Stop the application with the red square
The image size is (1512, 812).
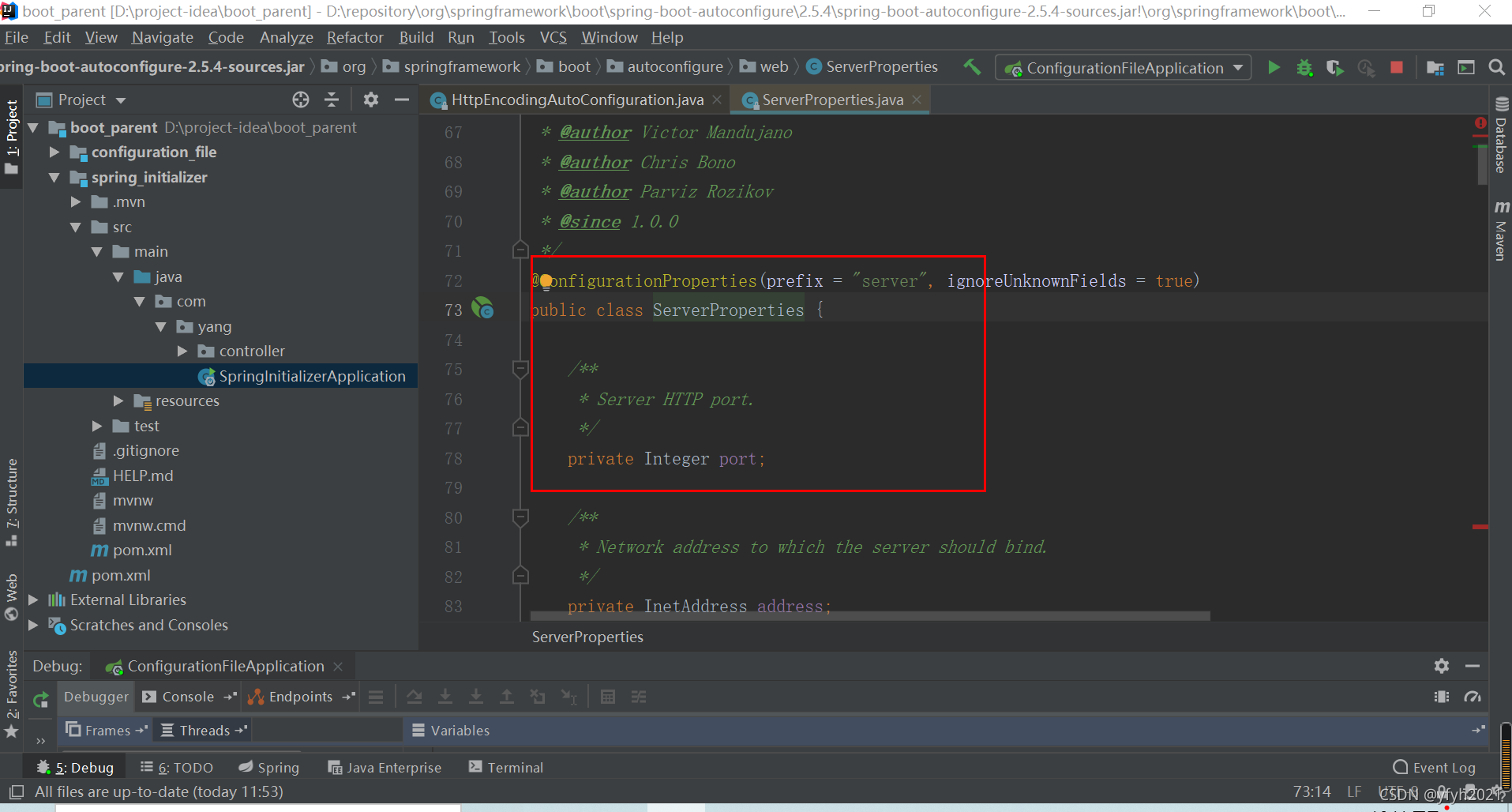[1397, 67]
